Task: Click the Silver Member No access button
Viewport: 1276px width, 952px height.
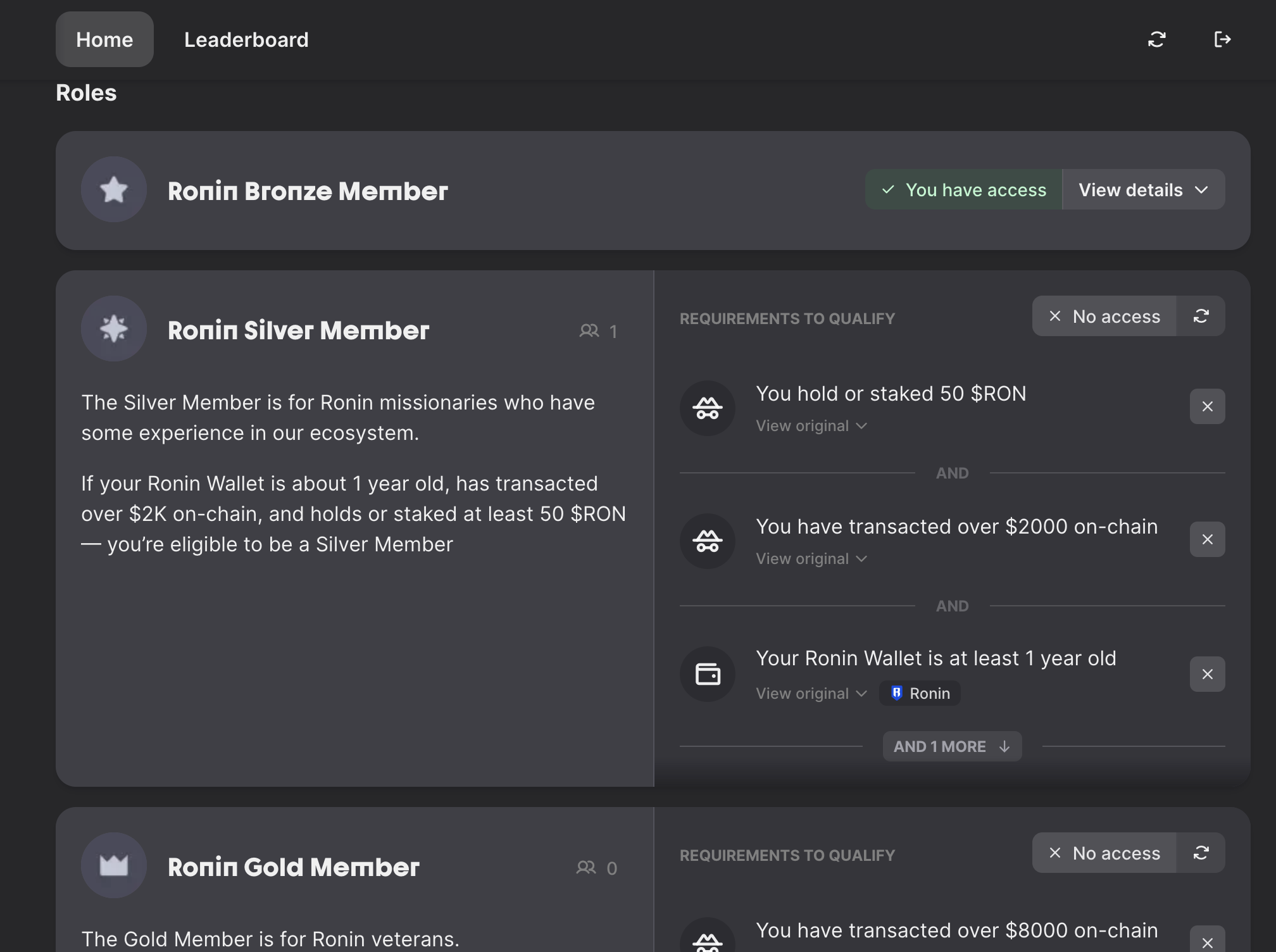Action: pyautogui.click(x=1104, y=316)
